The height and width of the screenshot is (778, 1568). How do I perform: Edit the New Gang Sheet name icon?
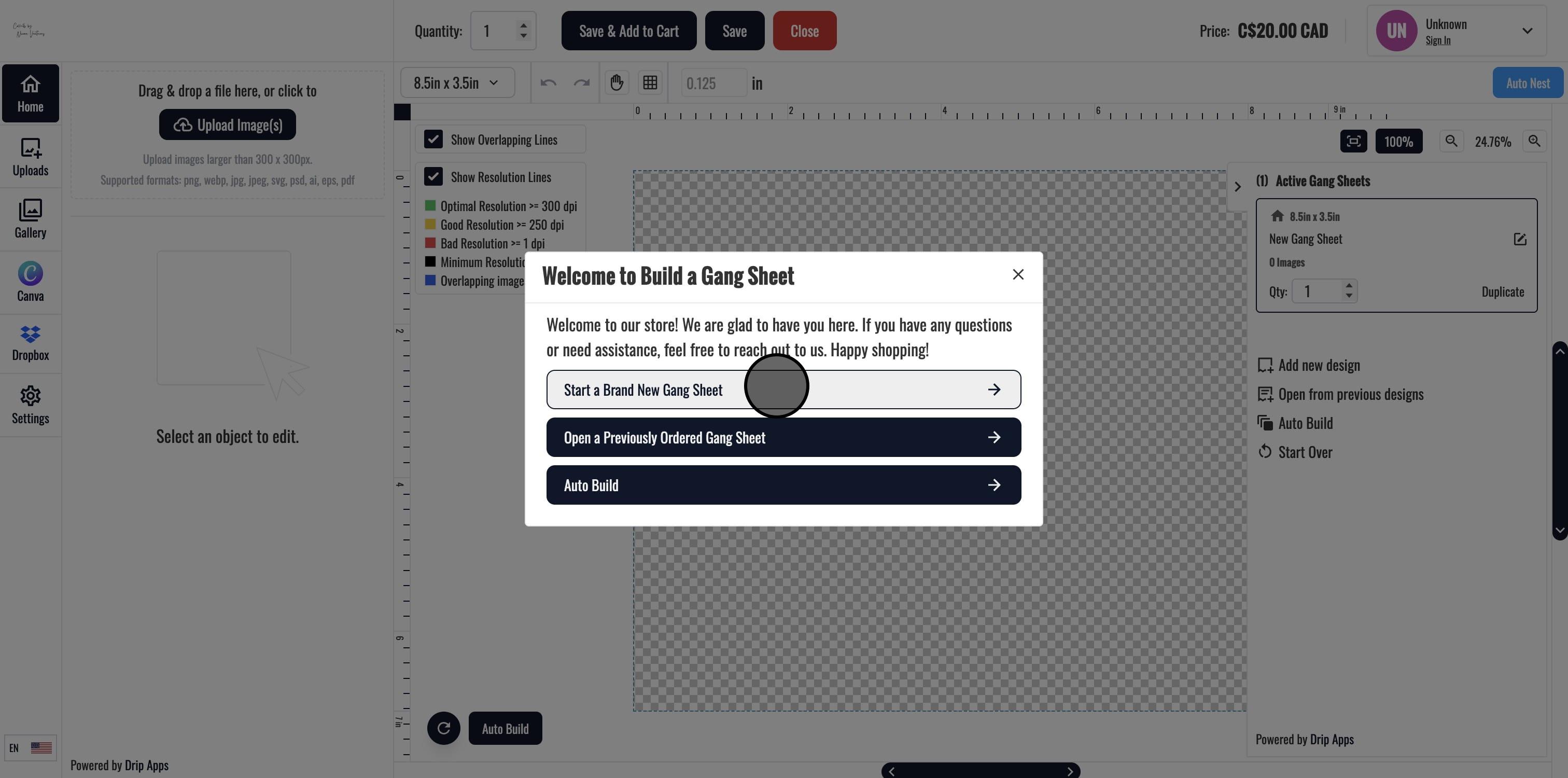[x=1519, y=239]
